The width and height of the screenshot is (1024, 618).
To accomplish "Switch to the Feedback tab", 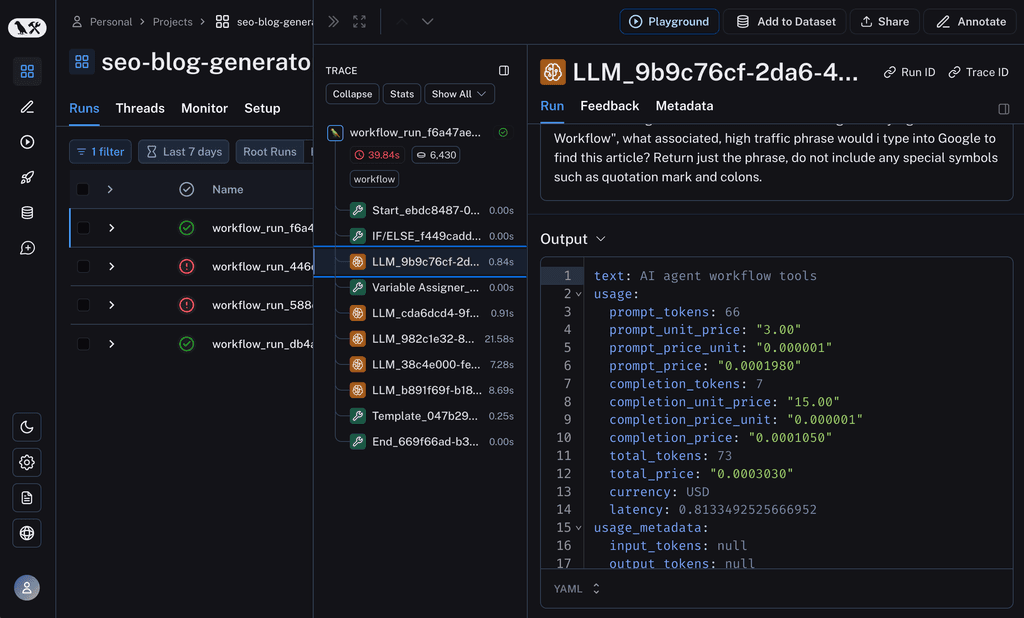I will coord(610,105).
